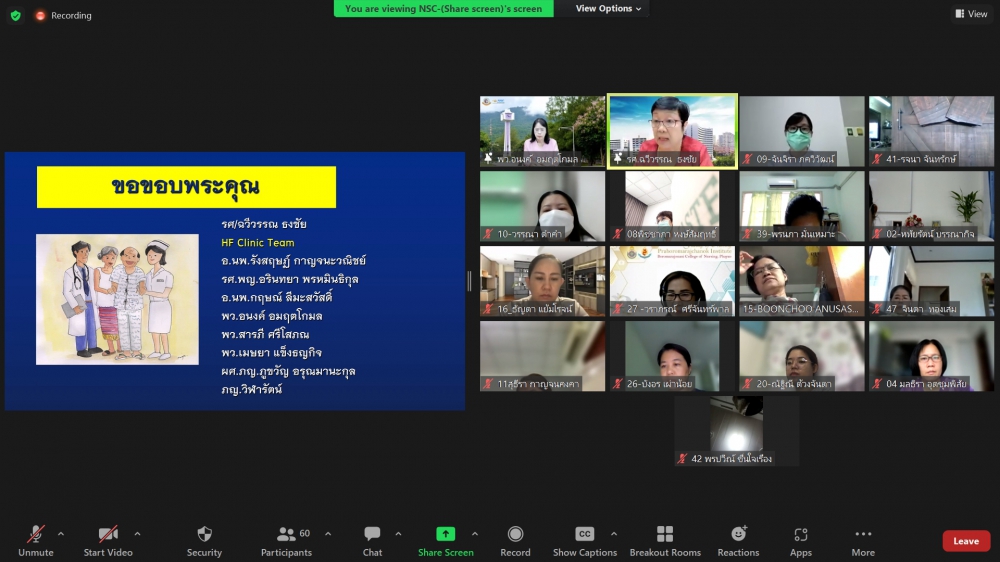The image size is (1000, 562).
Task: Toggle Show Captions on
Action: [x=585, y=535]
